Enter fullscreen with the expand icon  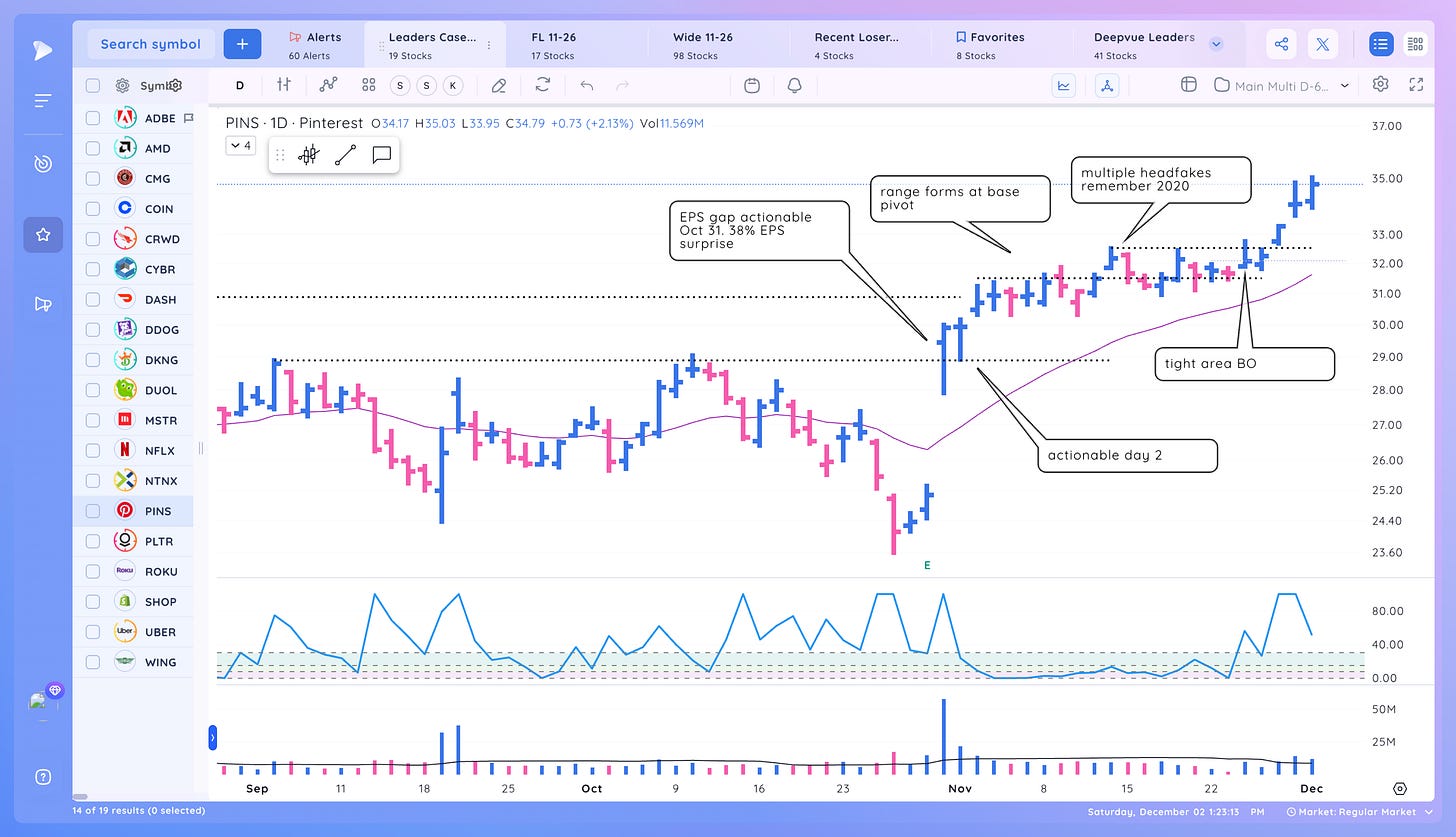[1416, 84]
